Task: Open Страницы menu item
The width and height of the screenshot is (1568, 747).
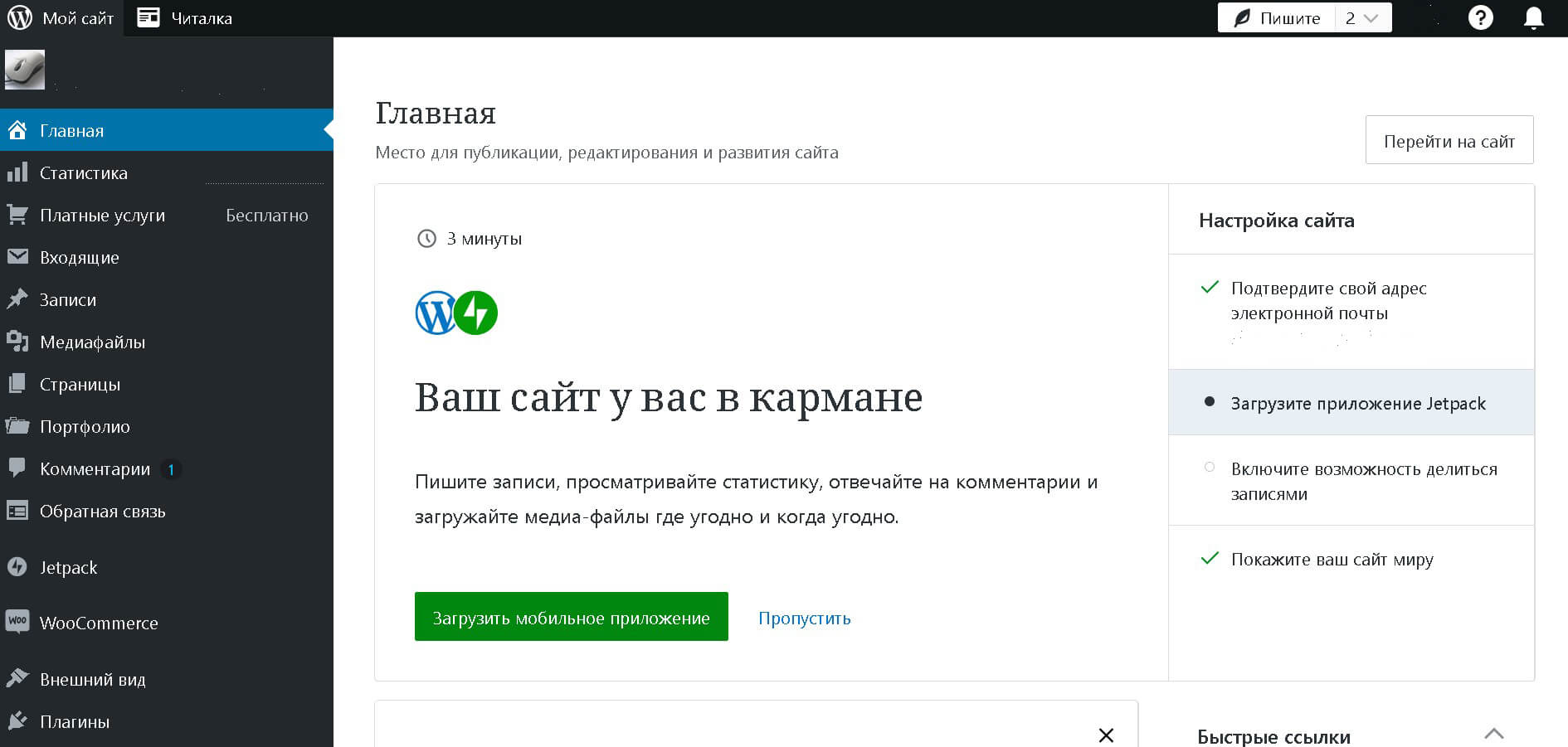Action: [x=166, y=384]
